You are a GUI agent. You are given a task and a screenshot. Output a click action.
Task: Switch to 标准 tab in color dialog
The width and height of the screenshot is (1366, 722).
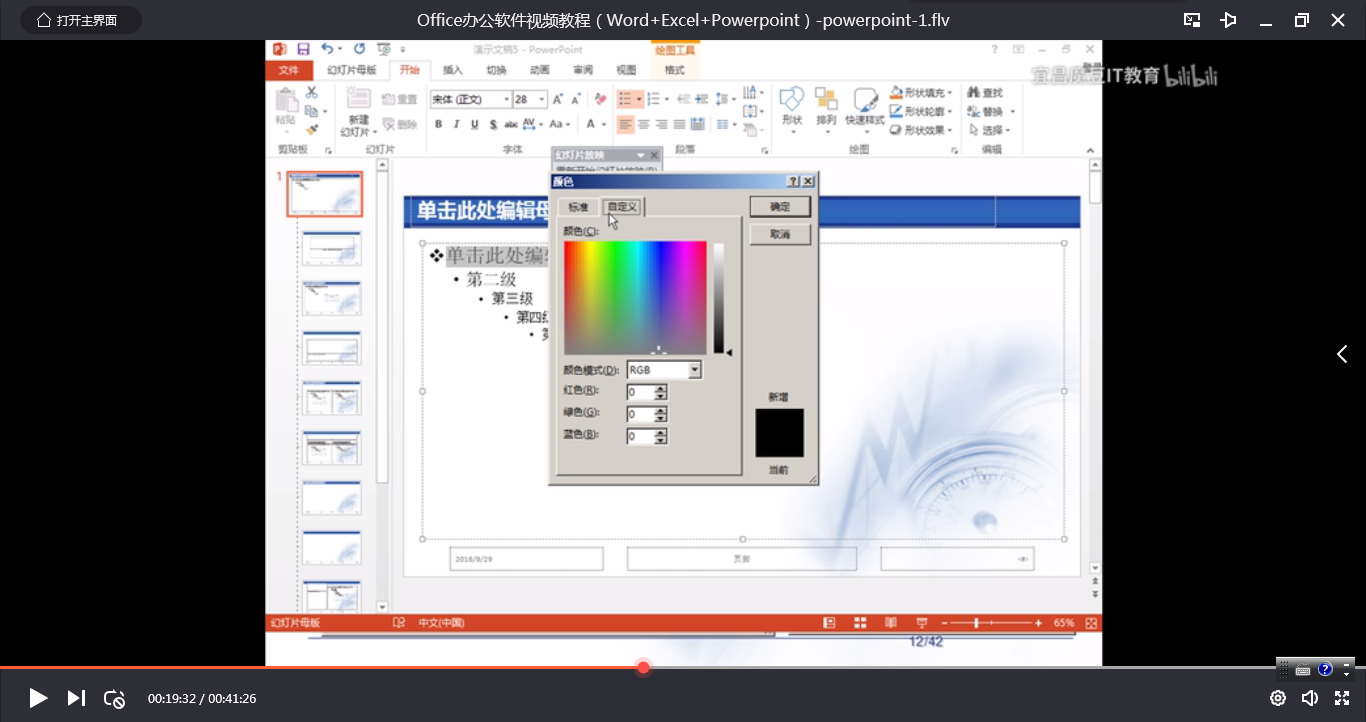[578, 207]
